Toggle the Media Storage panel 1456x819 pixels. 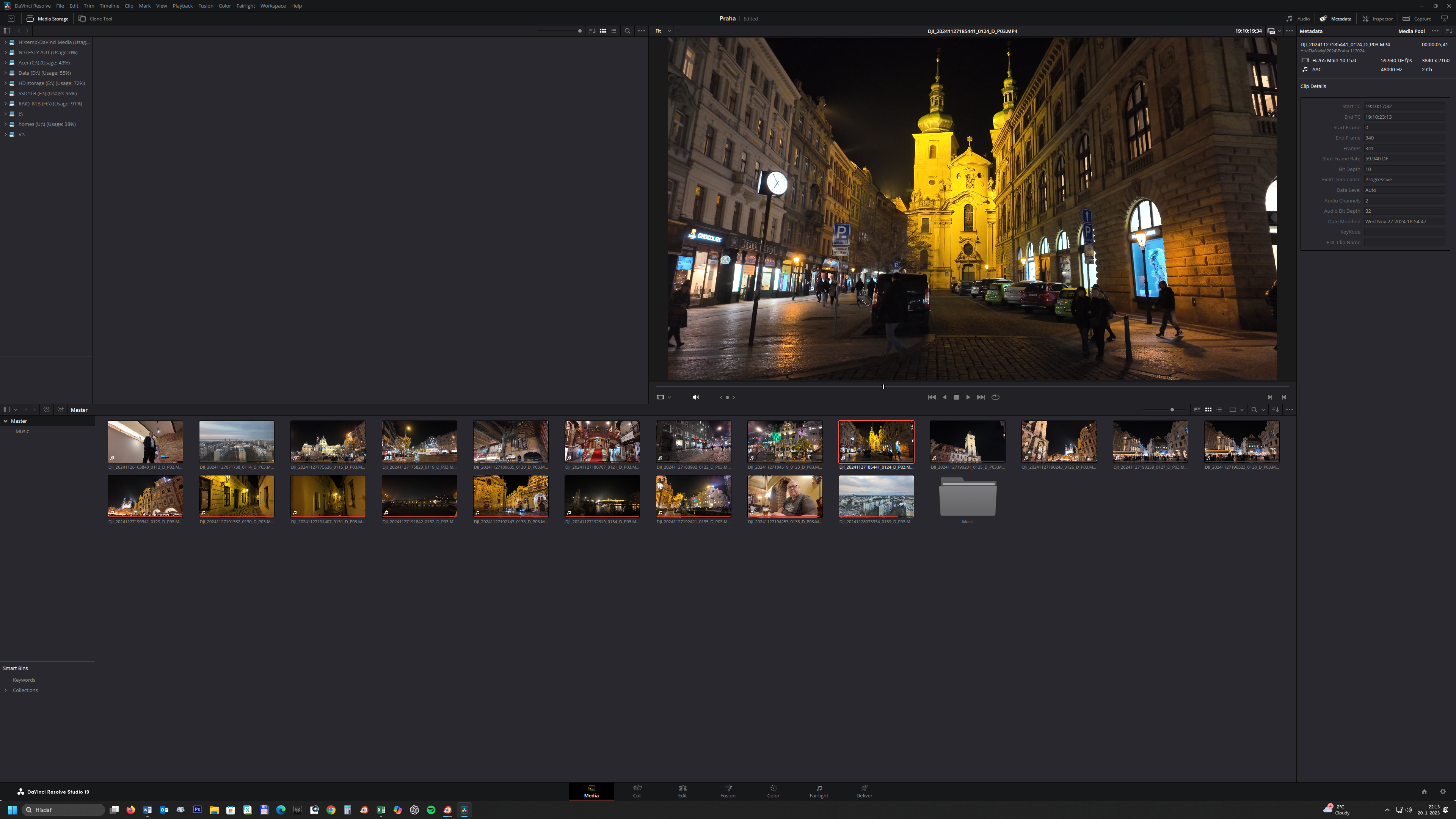tap(47, 19)
